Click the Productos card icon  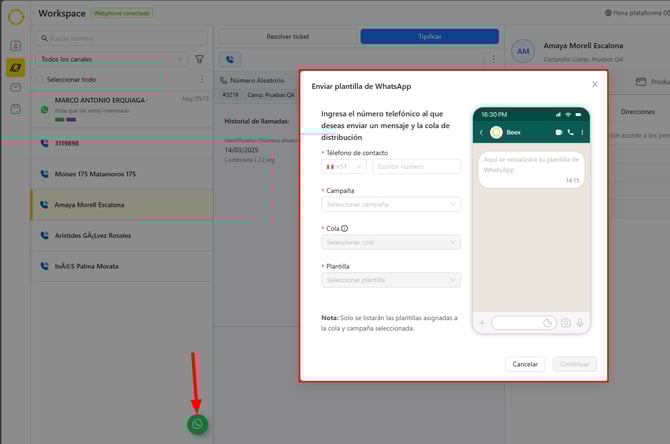[x=641, y=82]
